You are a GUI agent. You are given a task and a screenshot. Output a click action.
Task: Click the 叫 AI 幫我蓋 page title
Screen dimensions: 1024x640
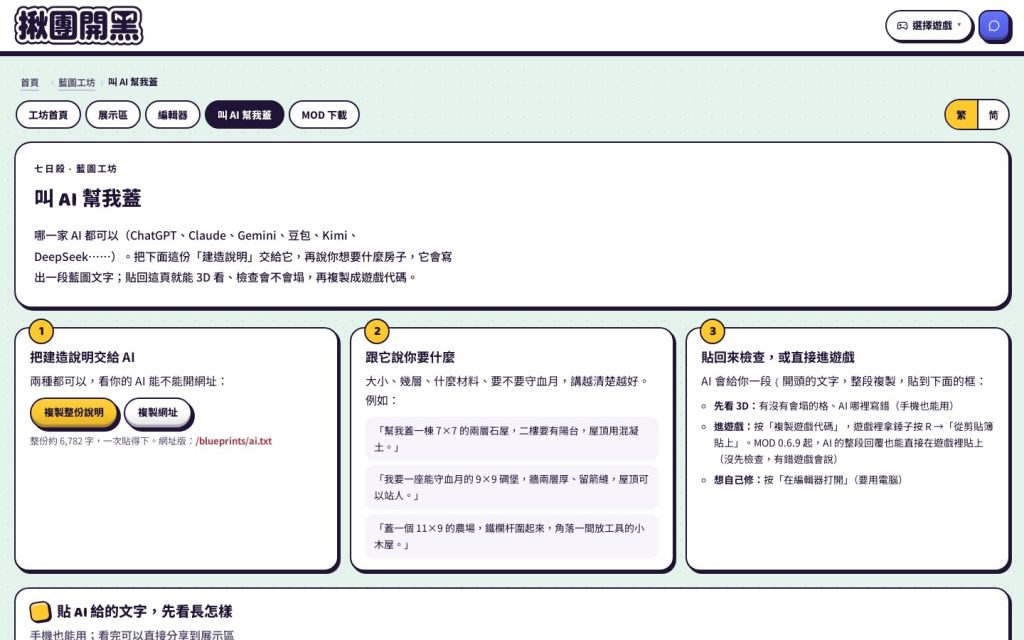(x=88, y=199)
